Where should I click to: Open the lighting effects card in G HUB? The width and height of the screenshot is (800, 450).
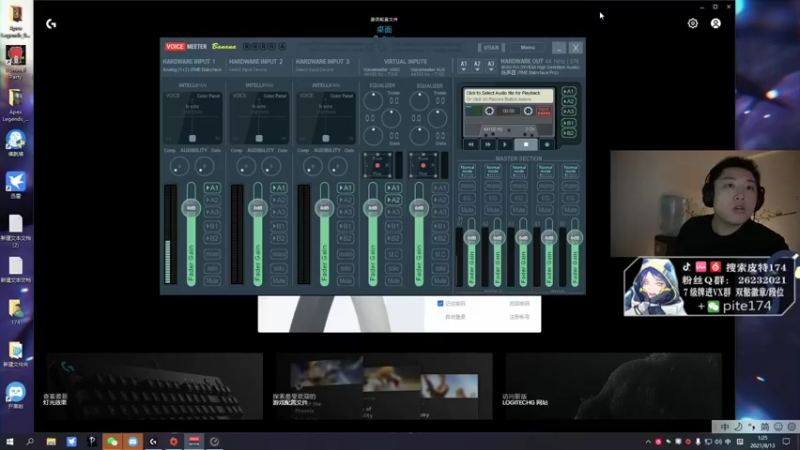coord(155,386)
